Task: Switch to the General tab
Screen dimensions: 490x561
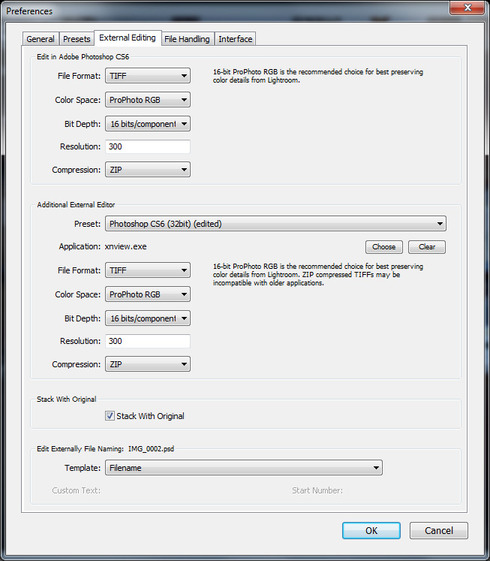Action: point(40,39)
